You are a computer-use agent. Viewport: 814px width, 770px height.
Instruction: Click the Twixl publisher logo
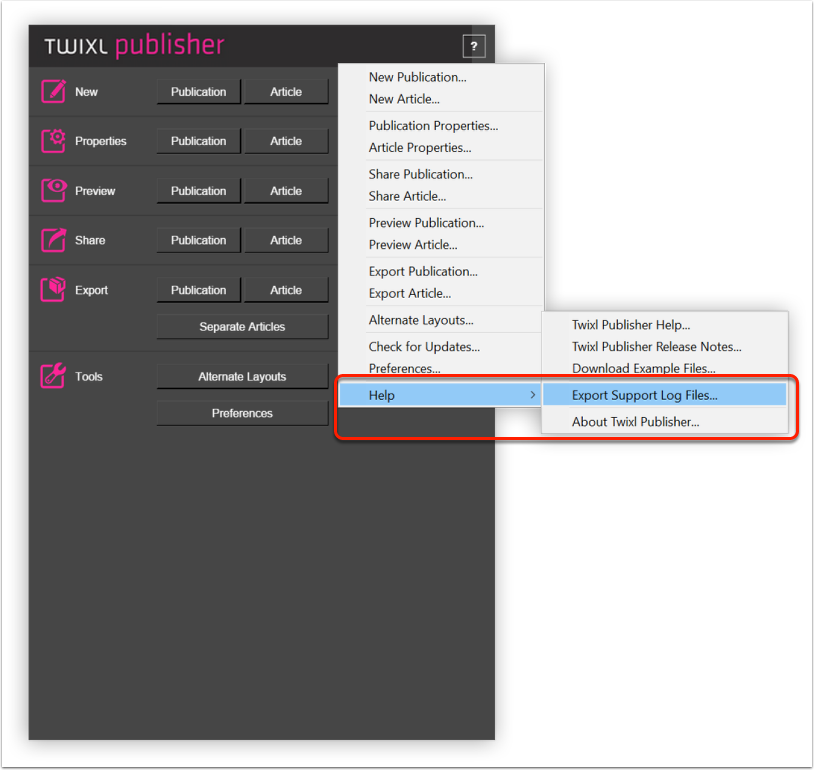pyautogui.click(x=134, y=46)
